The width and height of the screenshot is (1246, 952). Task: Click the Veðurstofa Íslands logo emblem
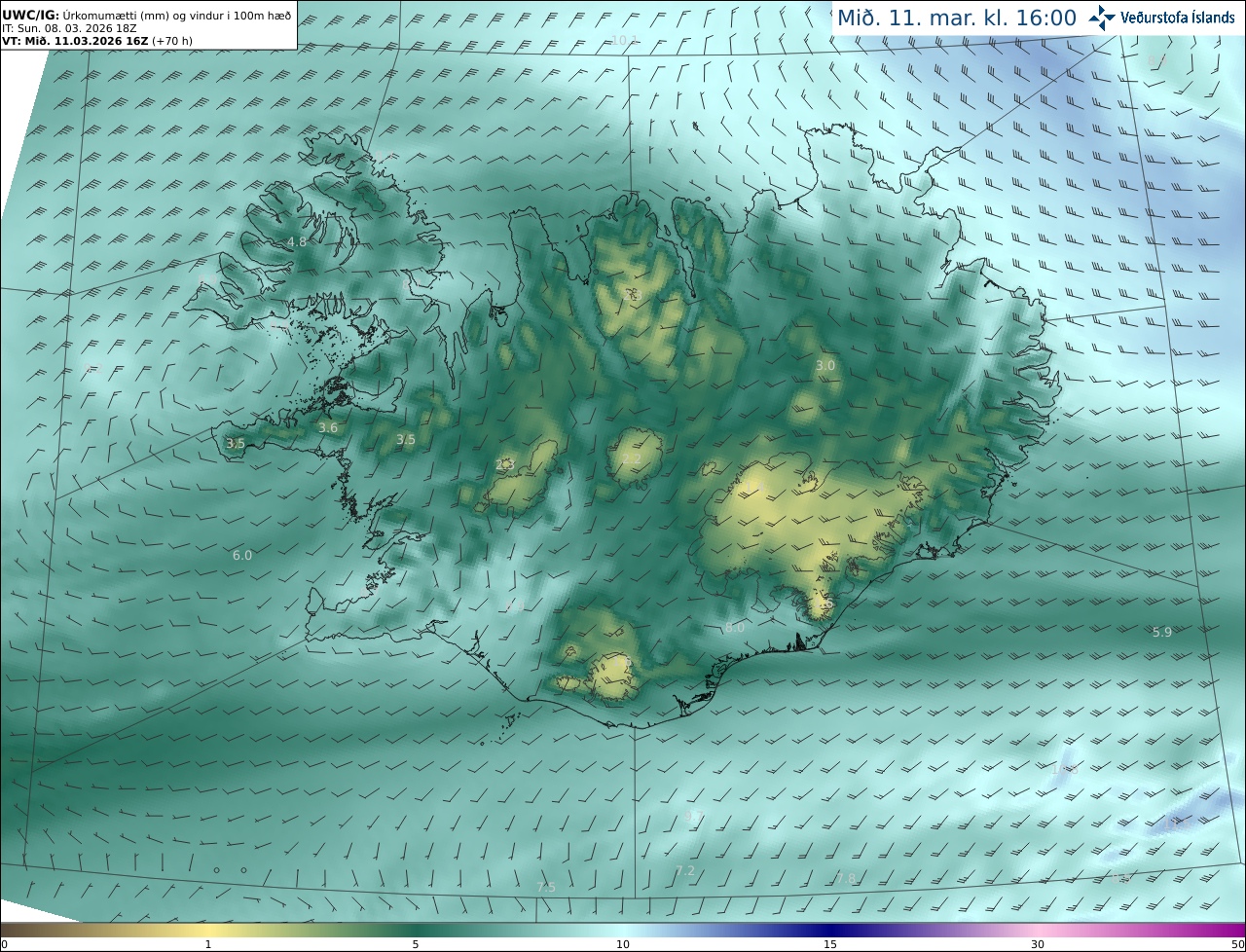(x=1102, y=18)
